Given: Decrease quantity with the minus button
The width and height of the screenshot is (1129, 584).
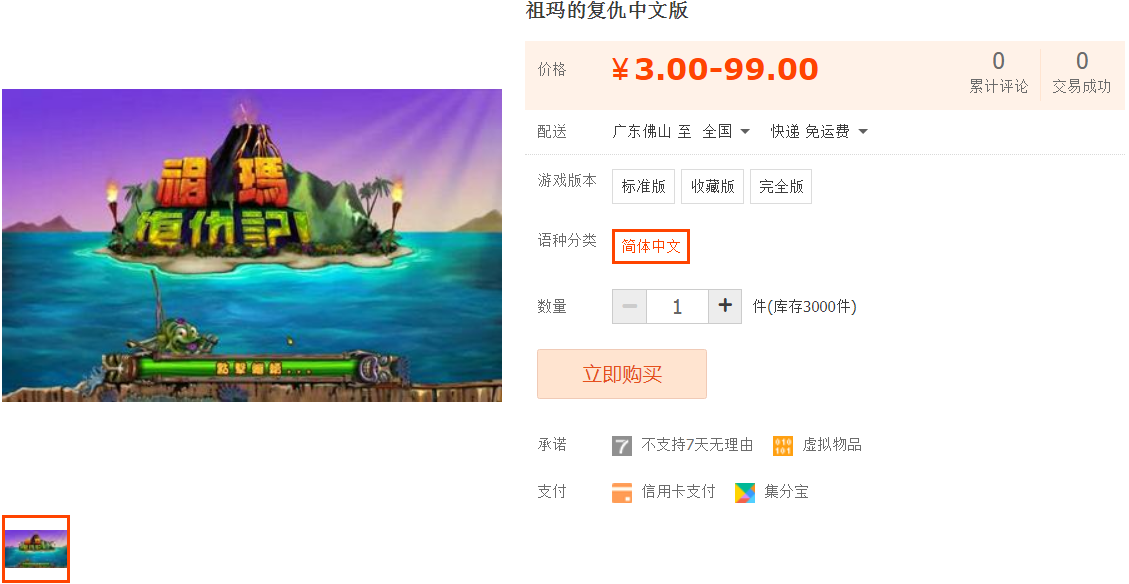Looking at the screenshot, I should pos(629,306).
